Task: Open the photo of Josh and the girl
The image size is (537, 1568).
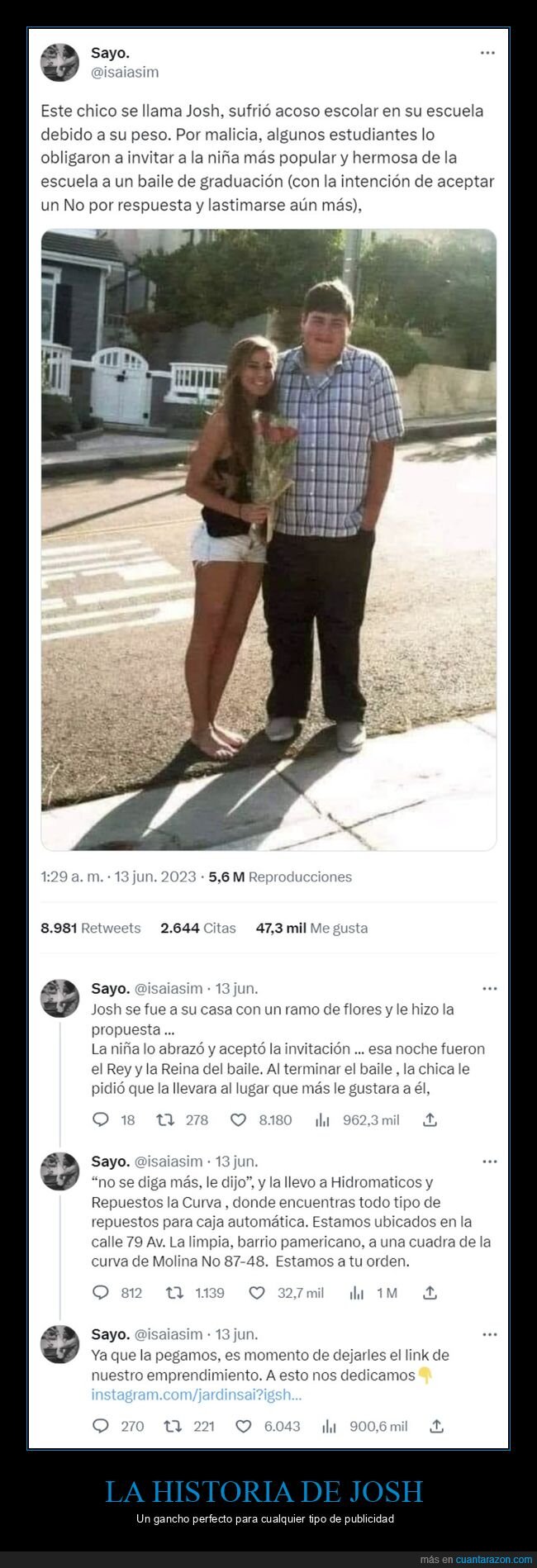Action: (268, 539)
